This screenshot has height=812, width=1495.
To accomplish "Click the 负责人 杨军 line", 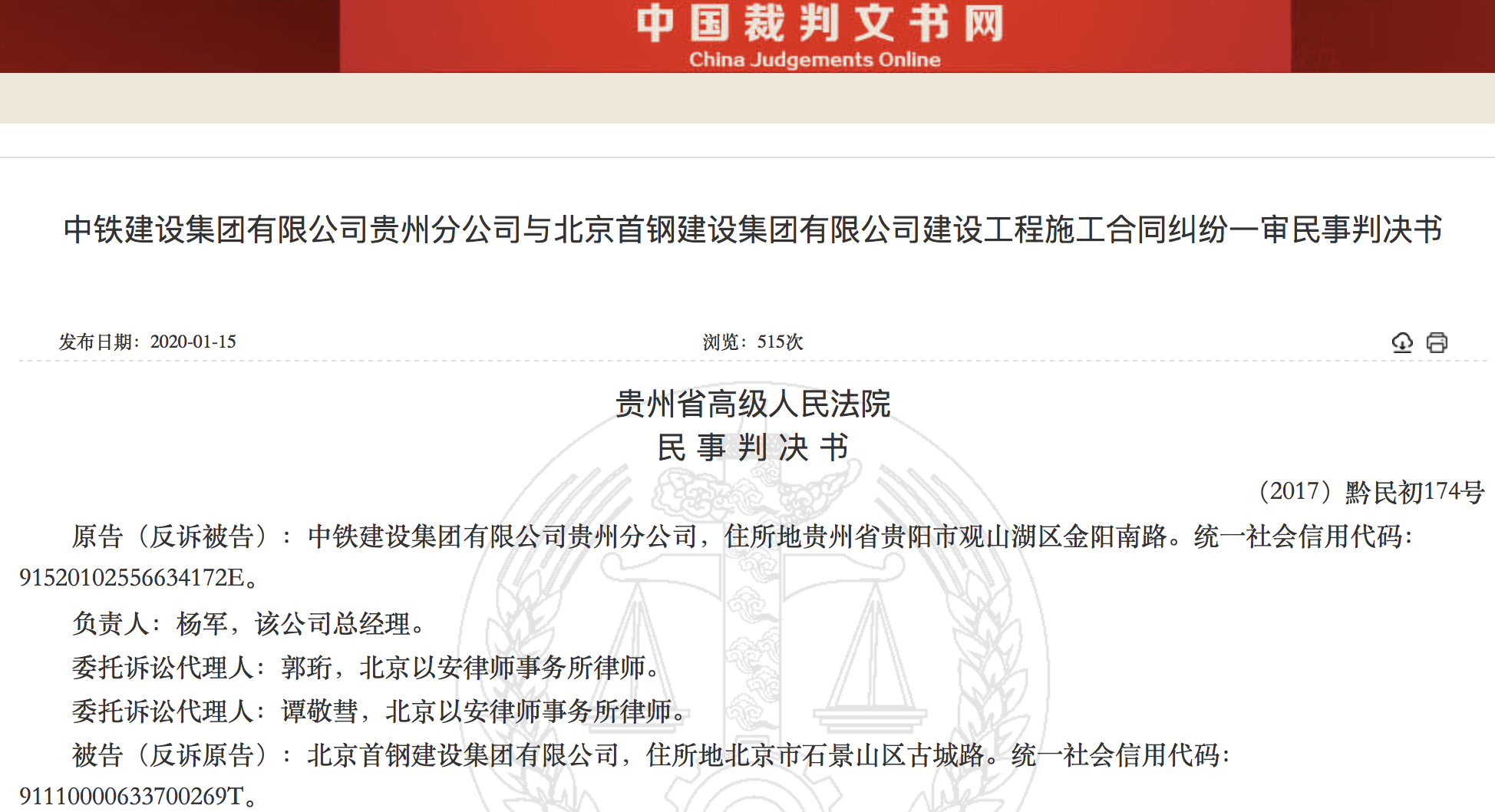I will 249,623.
